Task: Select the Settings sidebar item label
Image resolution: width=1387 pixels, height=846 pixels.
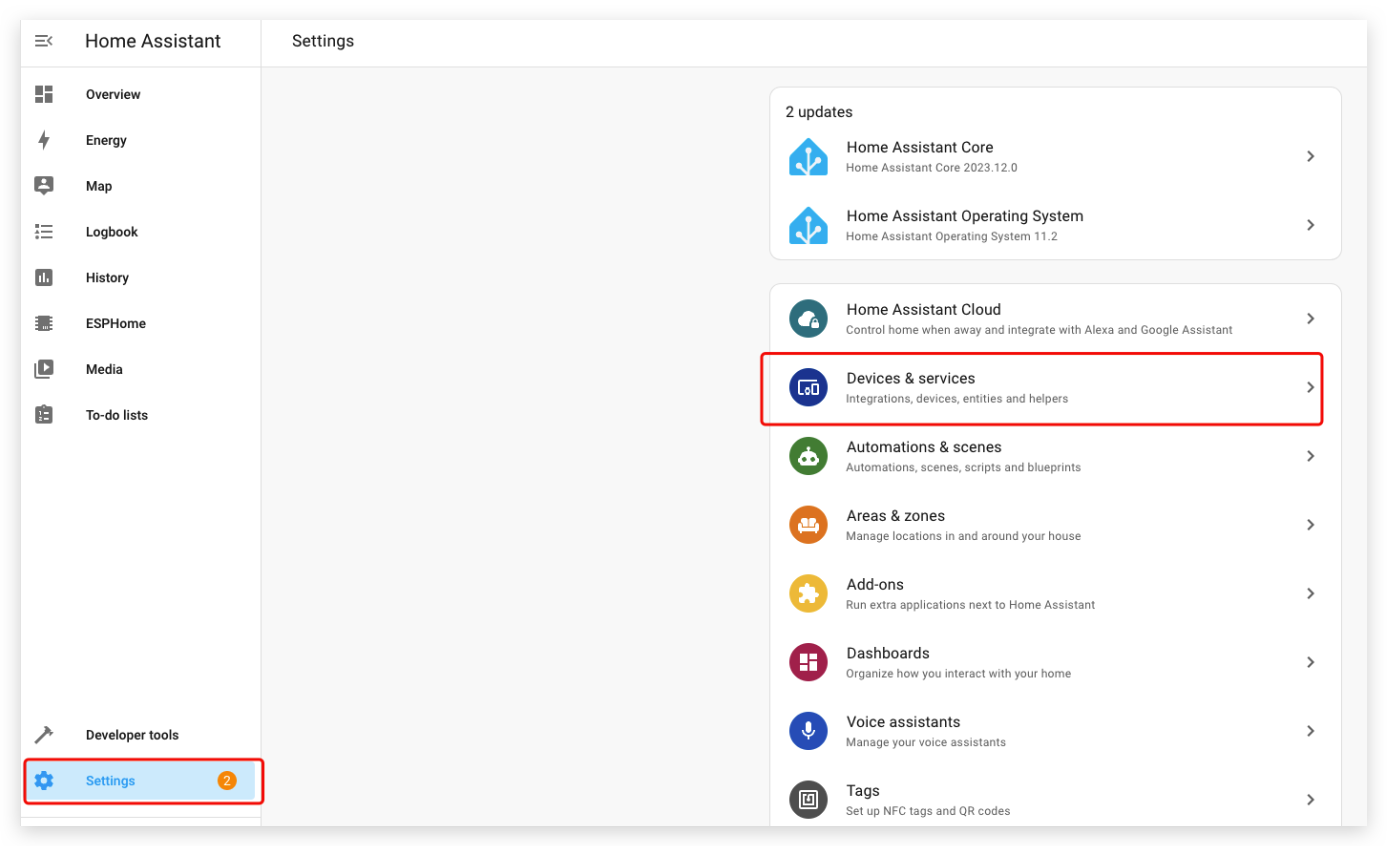Action: (110, 781)
